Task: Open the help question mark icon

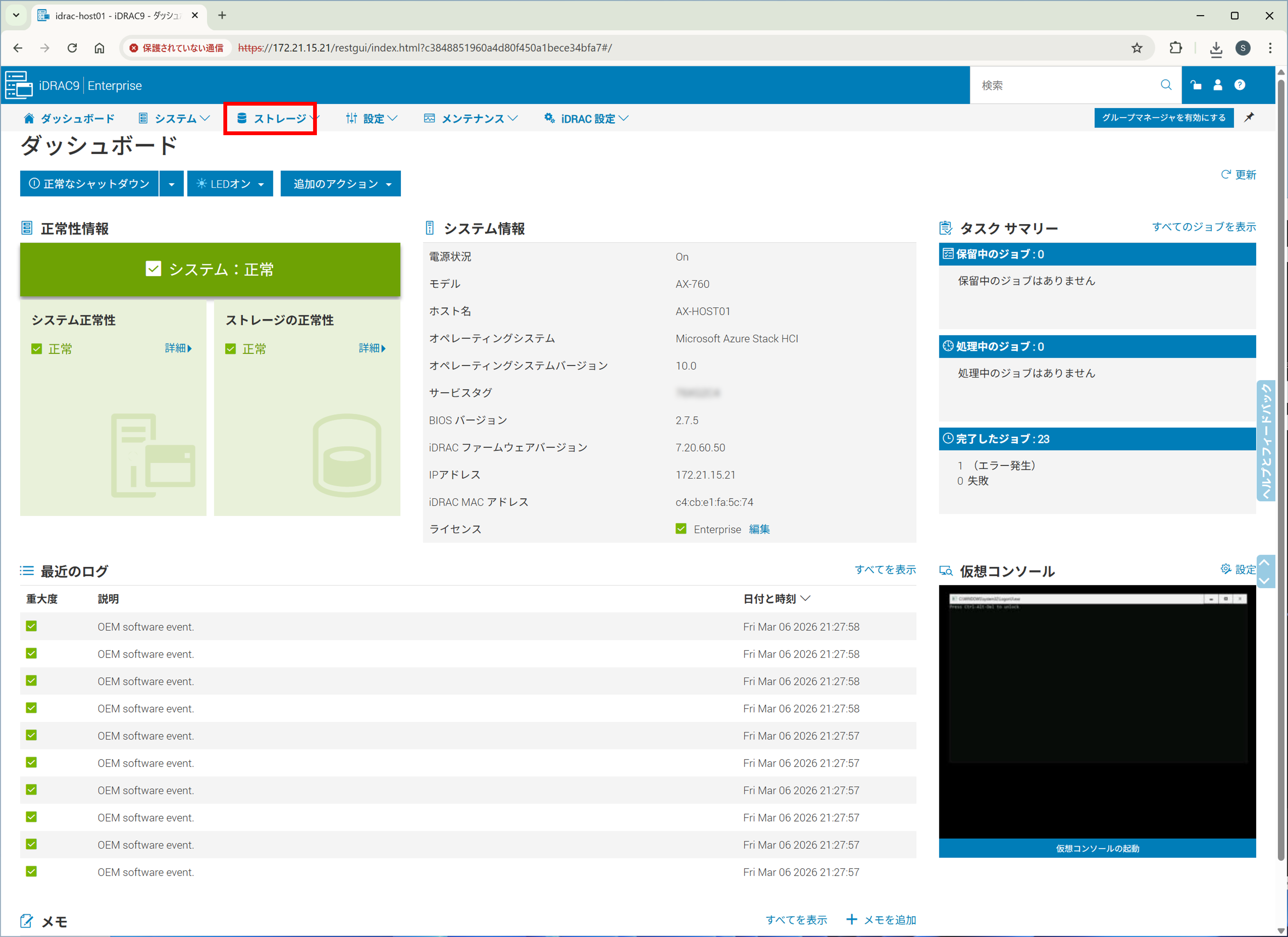Action: click(x=1240, y=85)
